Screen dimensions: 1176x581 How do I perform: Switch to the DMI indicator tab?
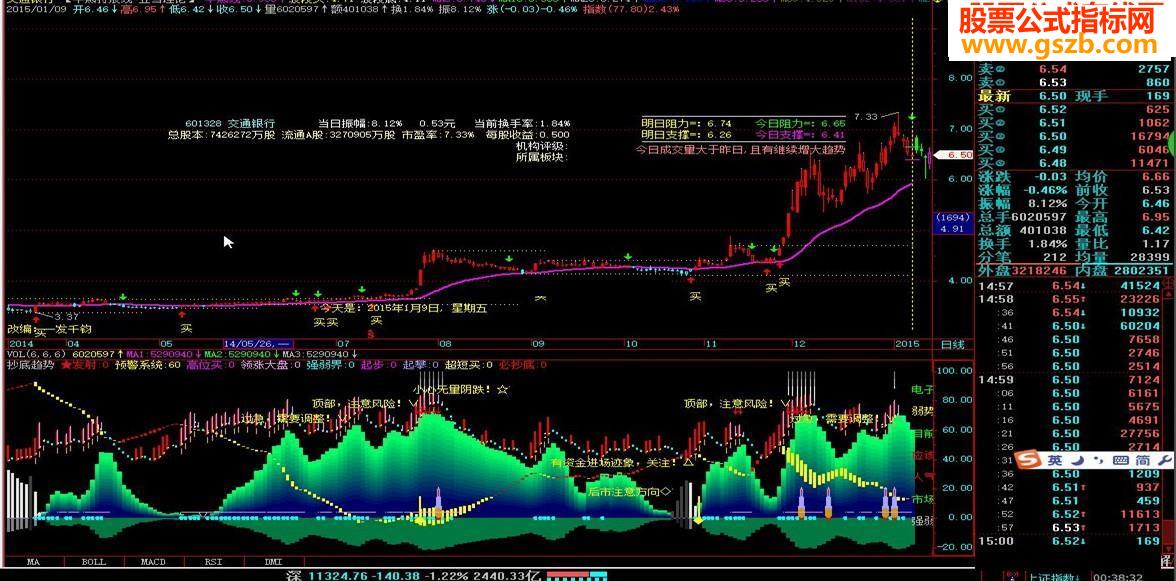click(273, 561)
